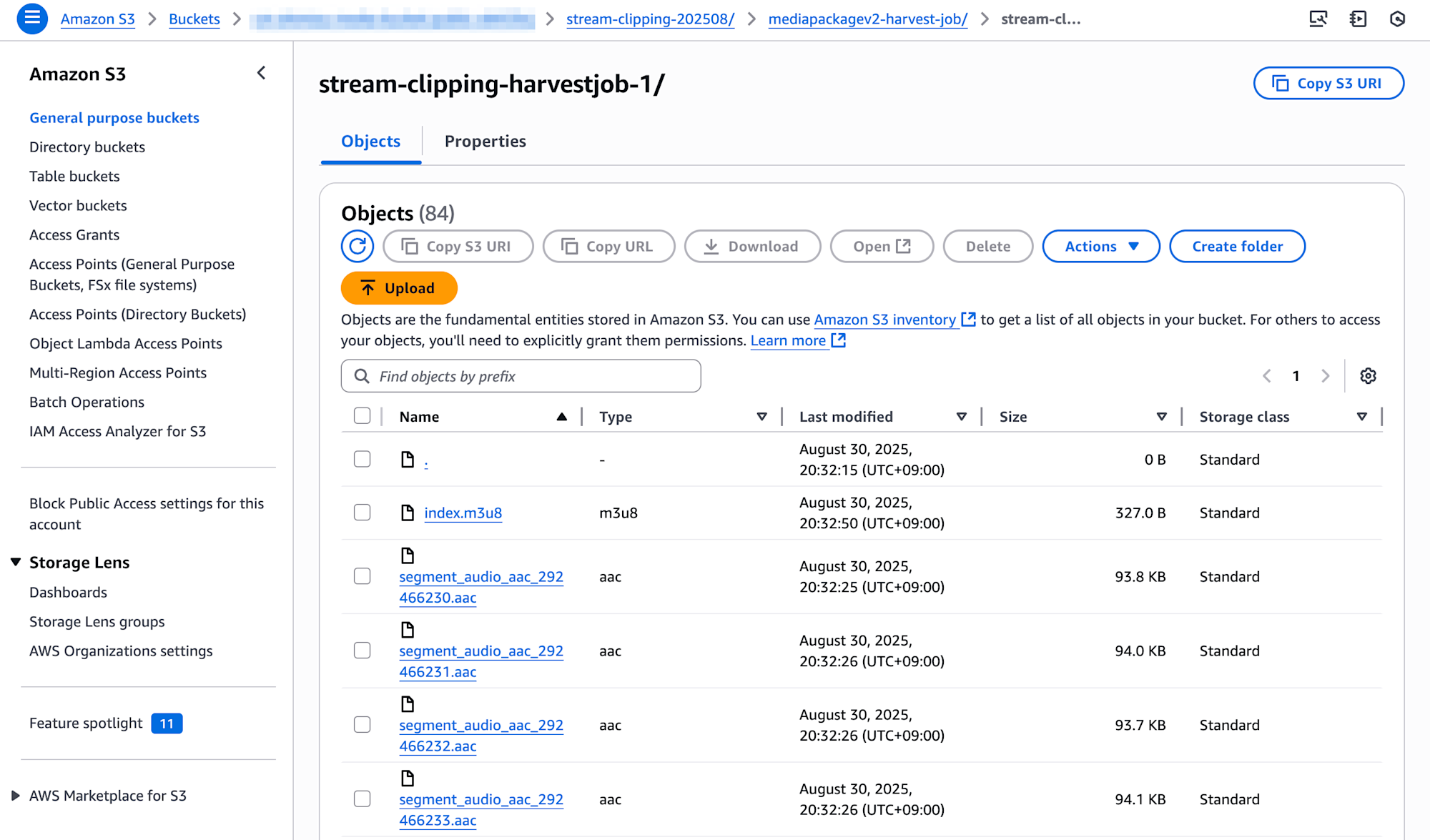Click file icon of segment 466232.aac
The width and height of the screenshot is (1430, 840).
[408, 704]
